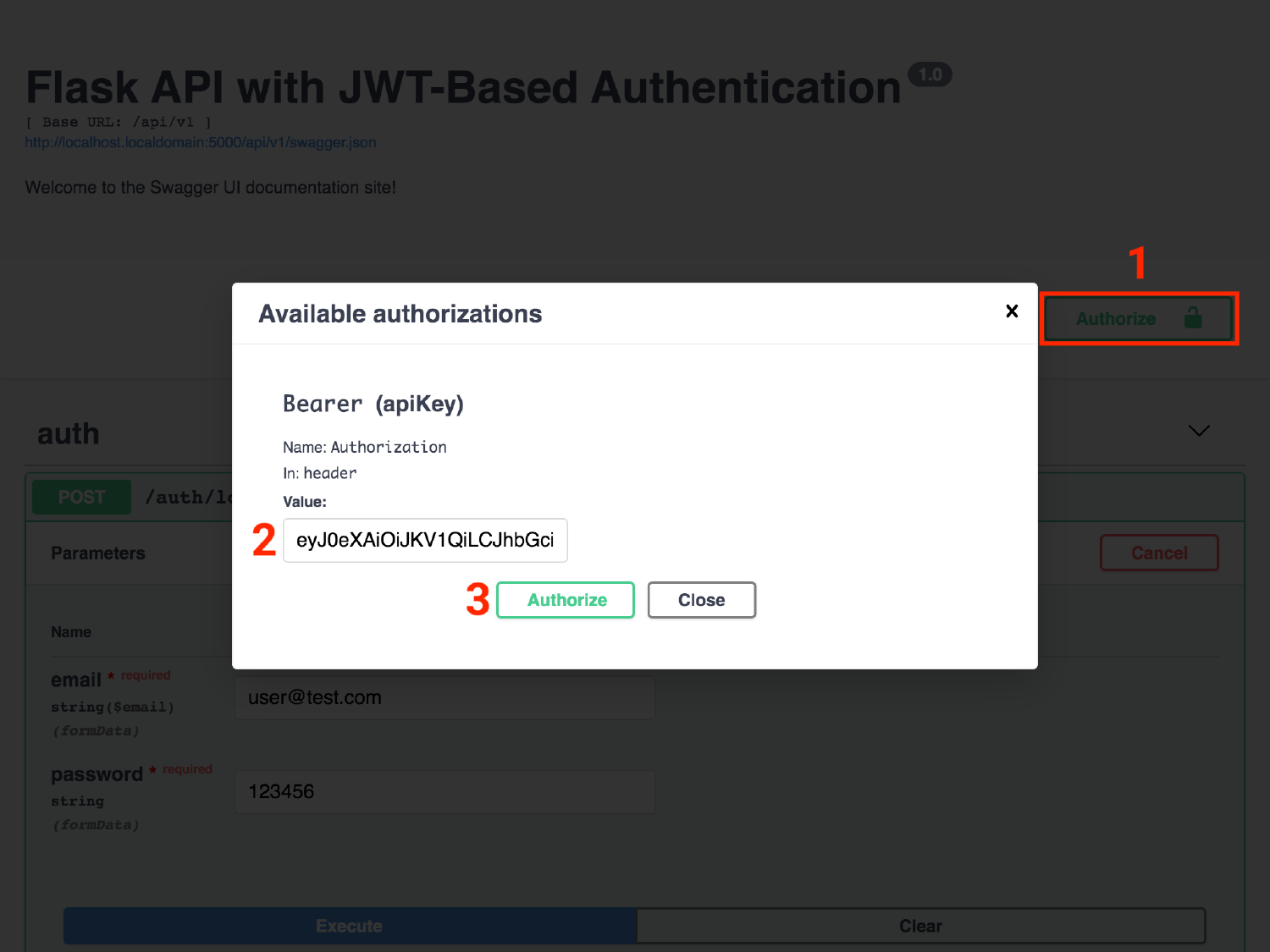Execute the login request
1270x952 pixels.
(x=349, y=926)
